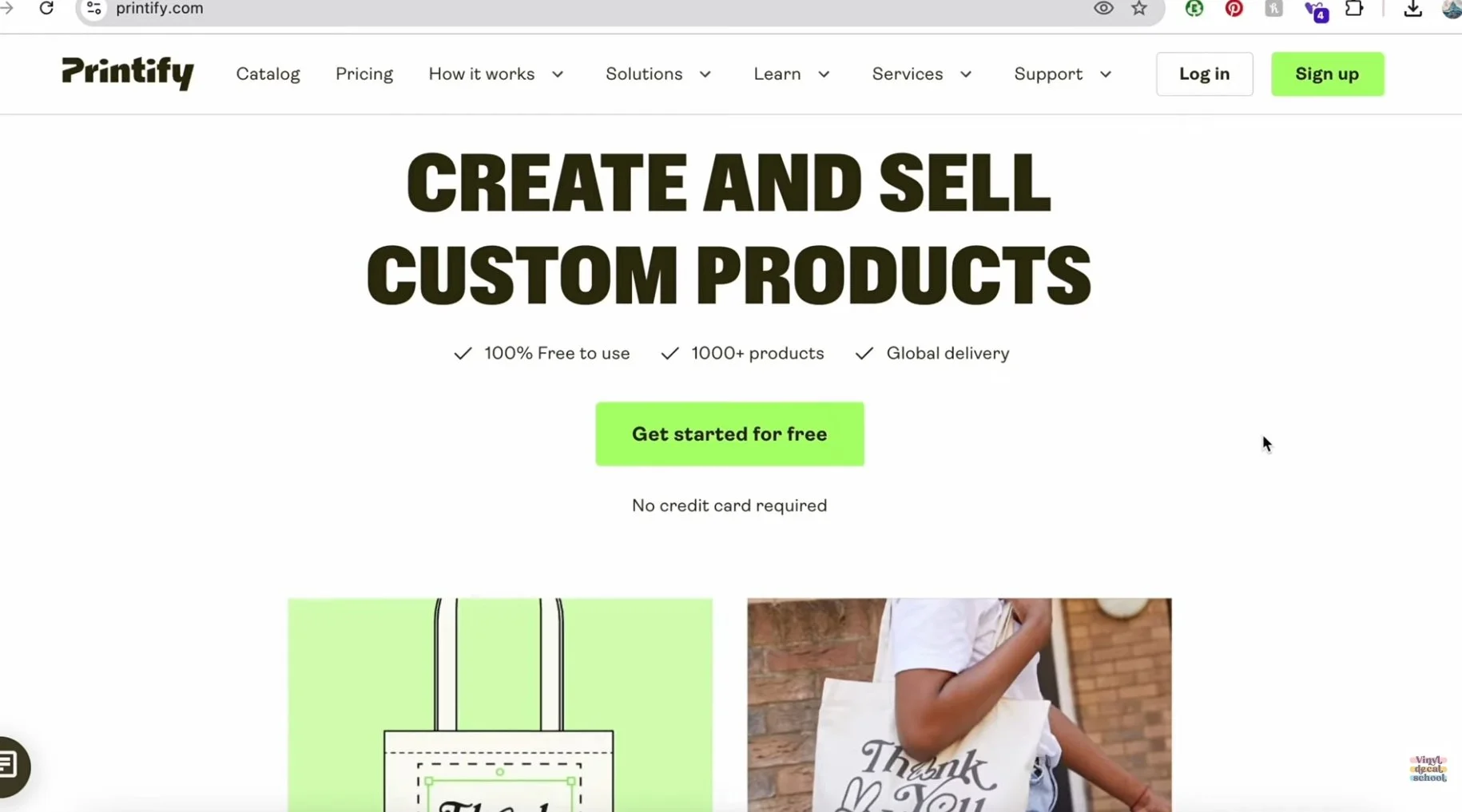Expand the How it works dropdown
The height and width of the screenshot is (812, 1462).
coord(496,74)
